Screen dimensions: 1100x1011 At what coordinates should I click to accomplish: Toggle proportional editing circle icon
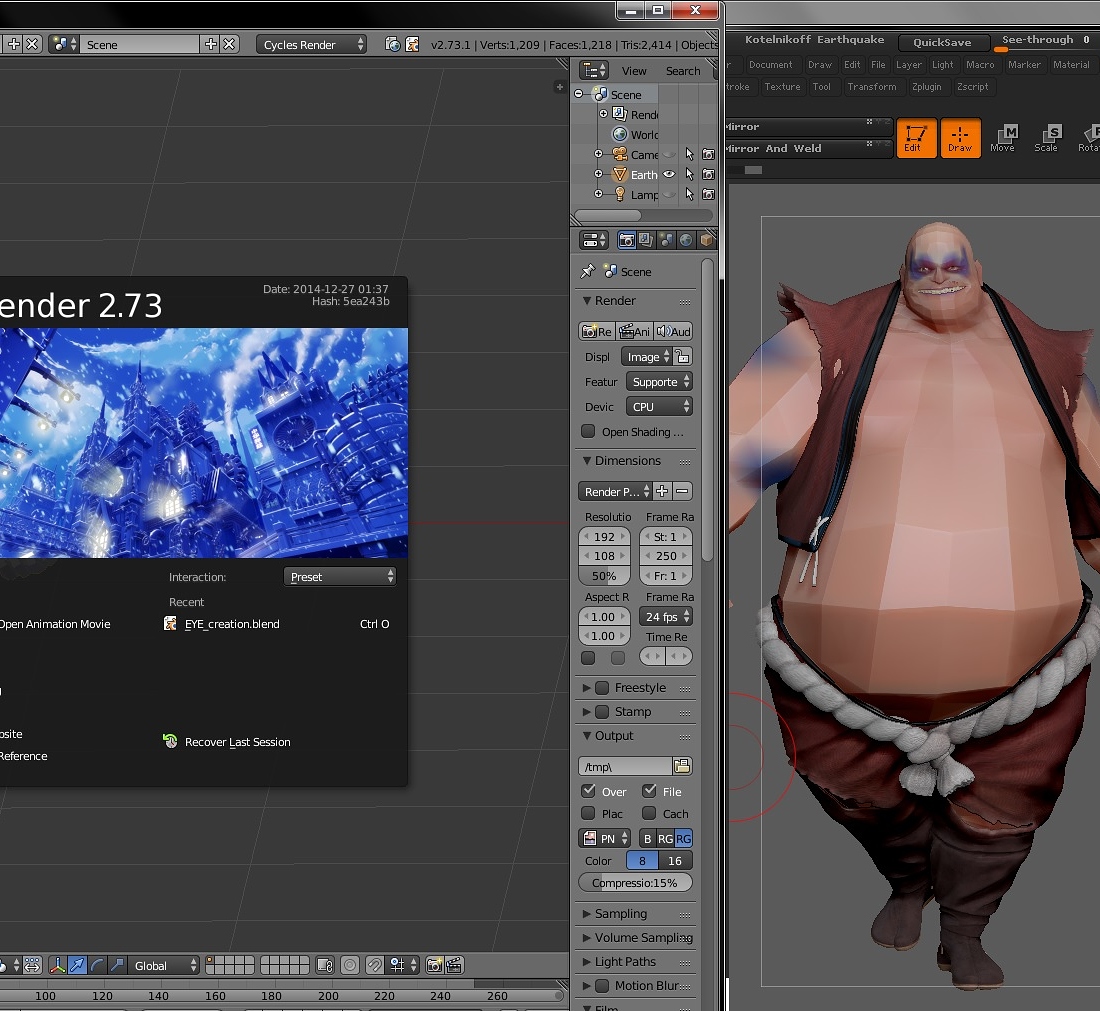click(350, 965)
